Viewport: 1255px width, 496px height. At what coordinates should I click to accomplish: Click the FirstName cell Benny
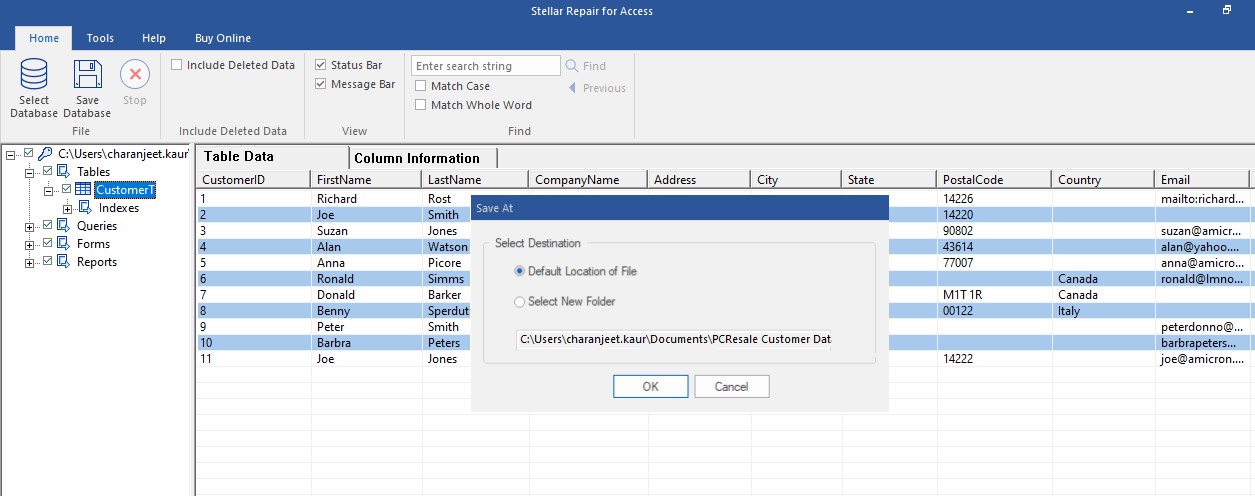point(366,311)
